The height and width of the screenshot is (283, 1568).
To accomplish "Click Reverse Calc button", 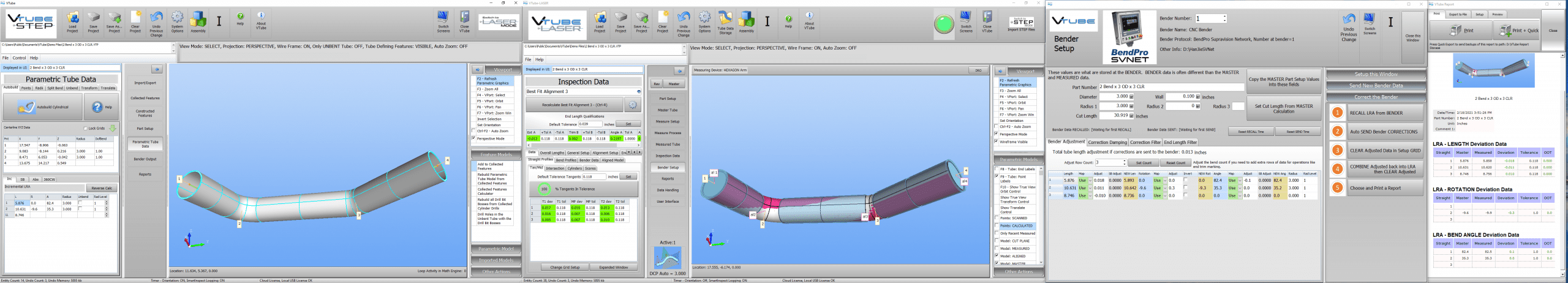I will [x=102, y=188].
